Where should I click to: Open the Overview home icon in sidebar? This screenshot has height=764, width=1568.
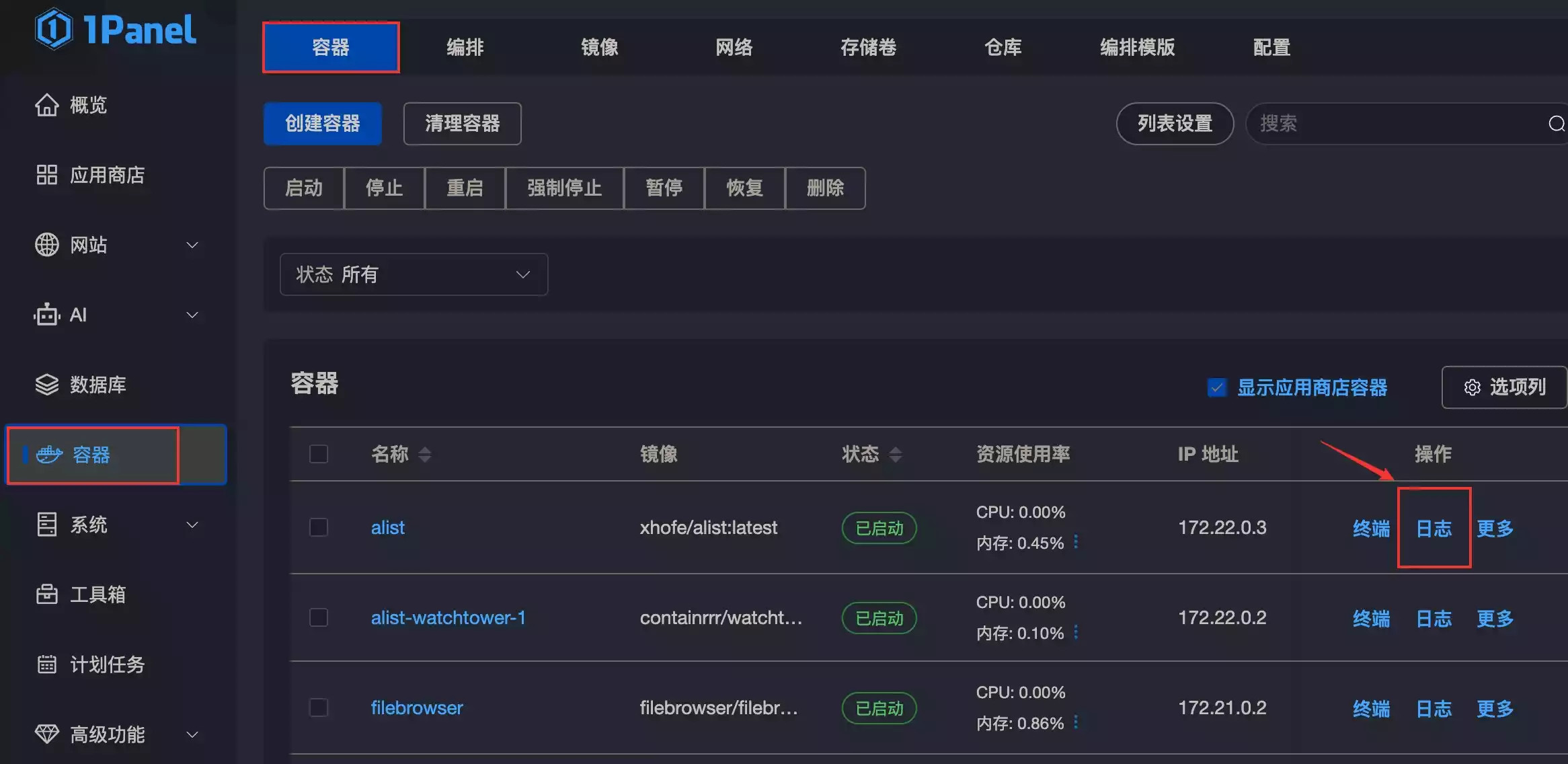[46, 105]
